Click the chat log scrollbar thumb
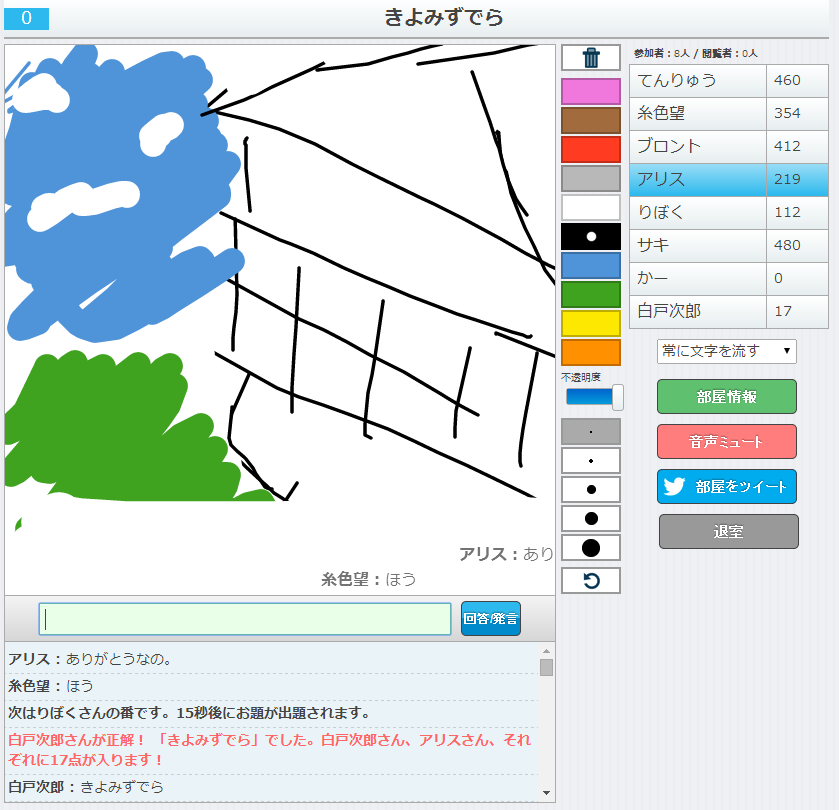This screenshot has width=839, height=810. tap(546, 668)
